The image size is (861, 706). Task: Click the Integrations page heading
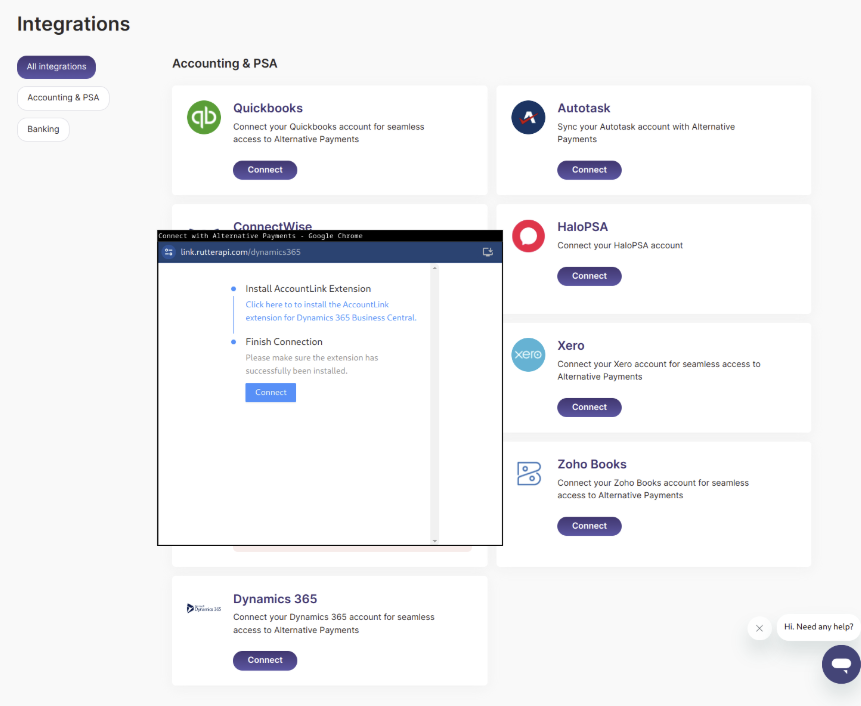click(x=74, y=24)
